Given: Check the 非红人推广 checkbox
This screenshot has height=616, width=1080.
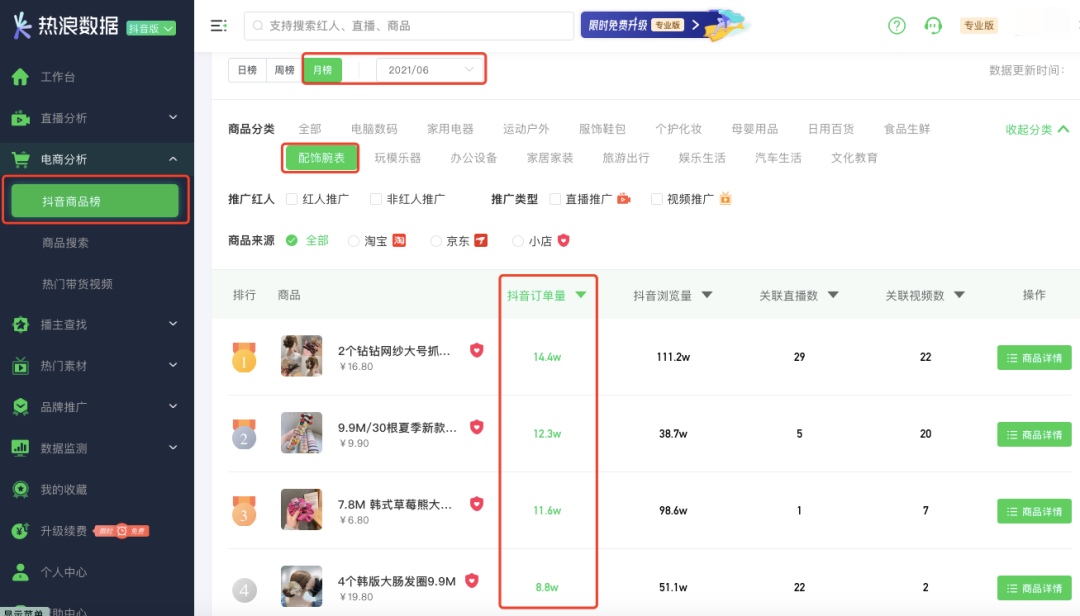Looking at the screenshot, I should tap(375, 199).
